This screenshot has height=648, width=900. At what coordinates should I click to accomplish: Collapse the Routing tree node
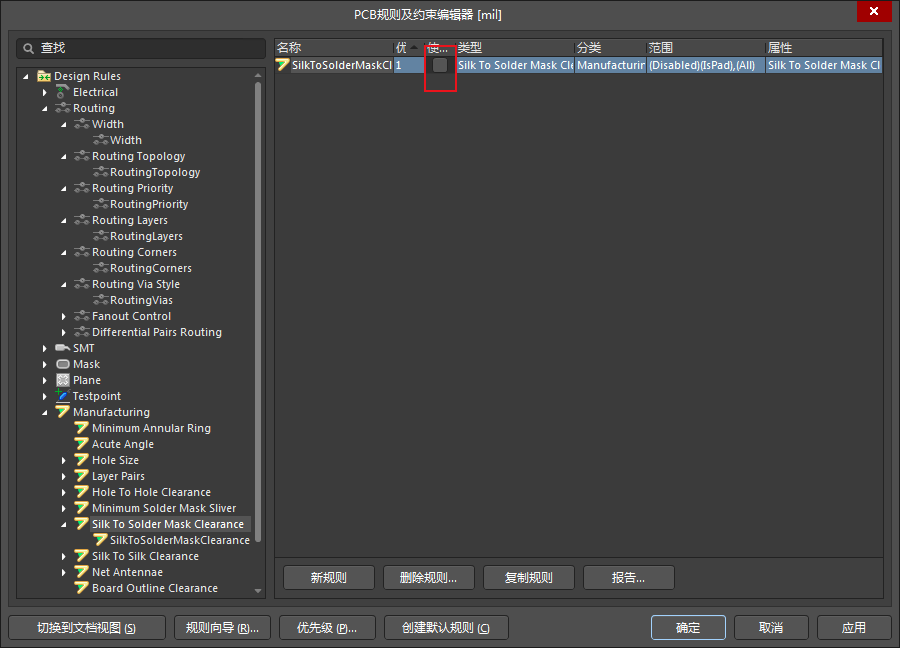[45, 108]
